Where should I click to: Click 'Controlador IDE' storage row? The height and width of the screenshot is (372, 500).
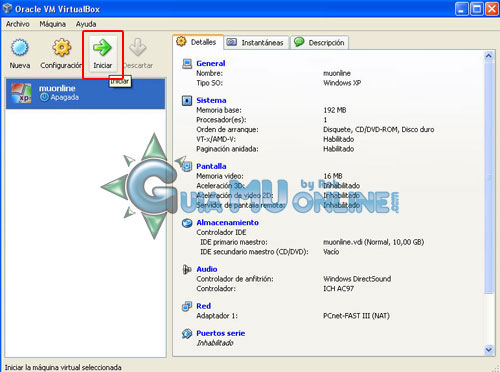pyautogui.click(x=221, y=232)
